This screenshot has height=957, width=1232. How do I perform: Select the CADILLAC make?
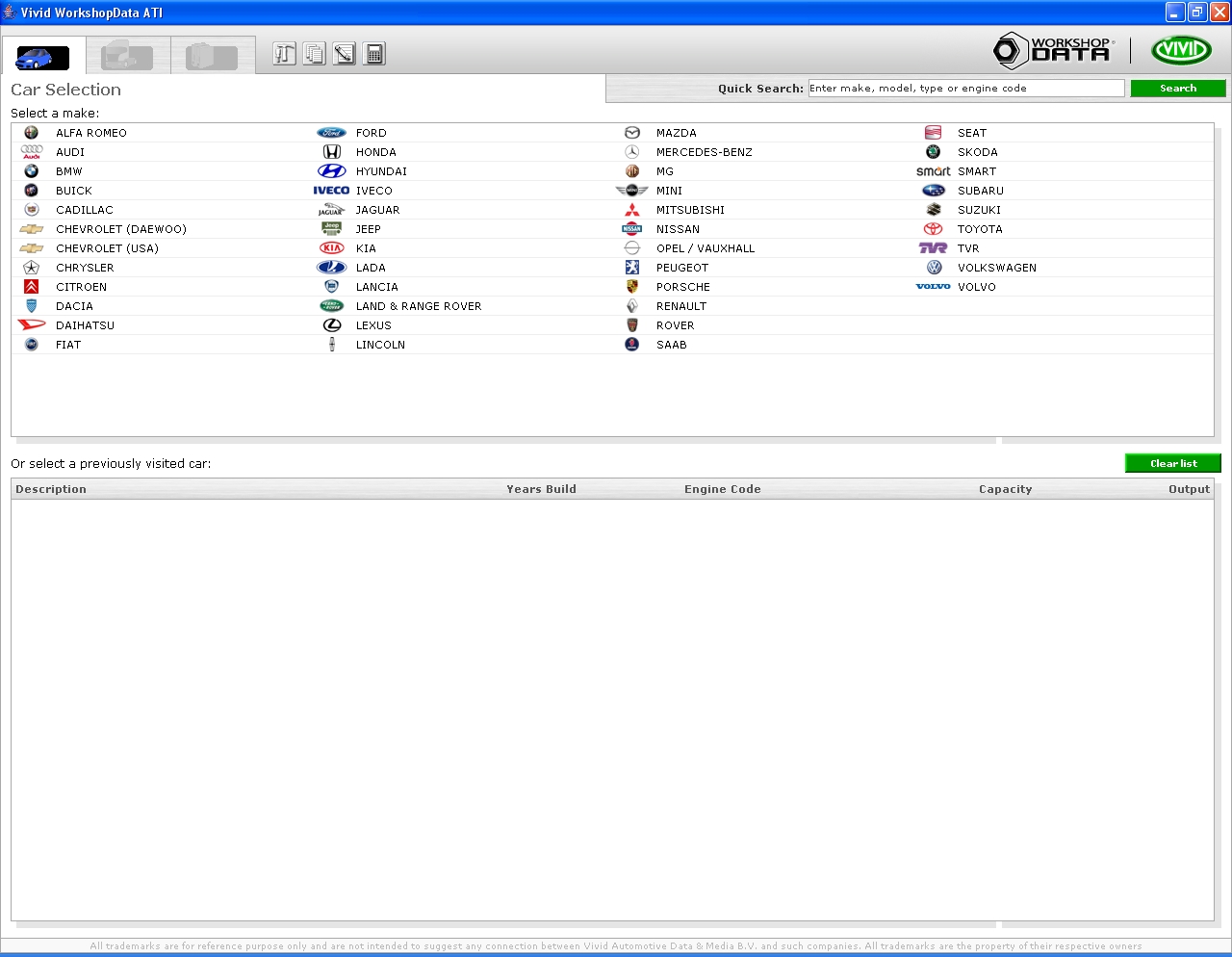tap(85, 210)
